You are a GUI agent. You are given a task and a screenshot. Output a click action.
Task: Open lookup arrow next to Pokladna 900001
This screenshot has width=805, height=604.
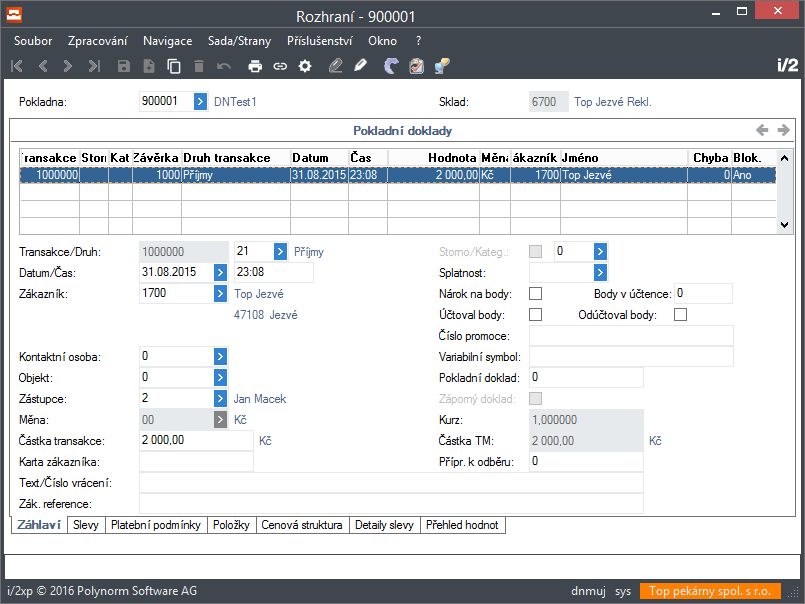[200, 102]
